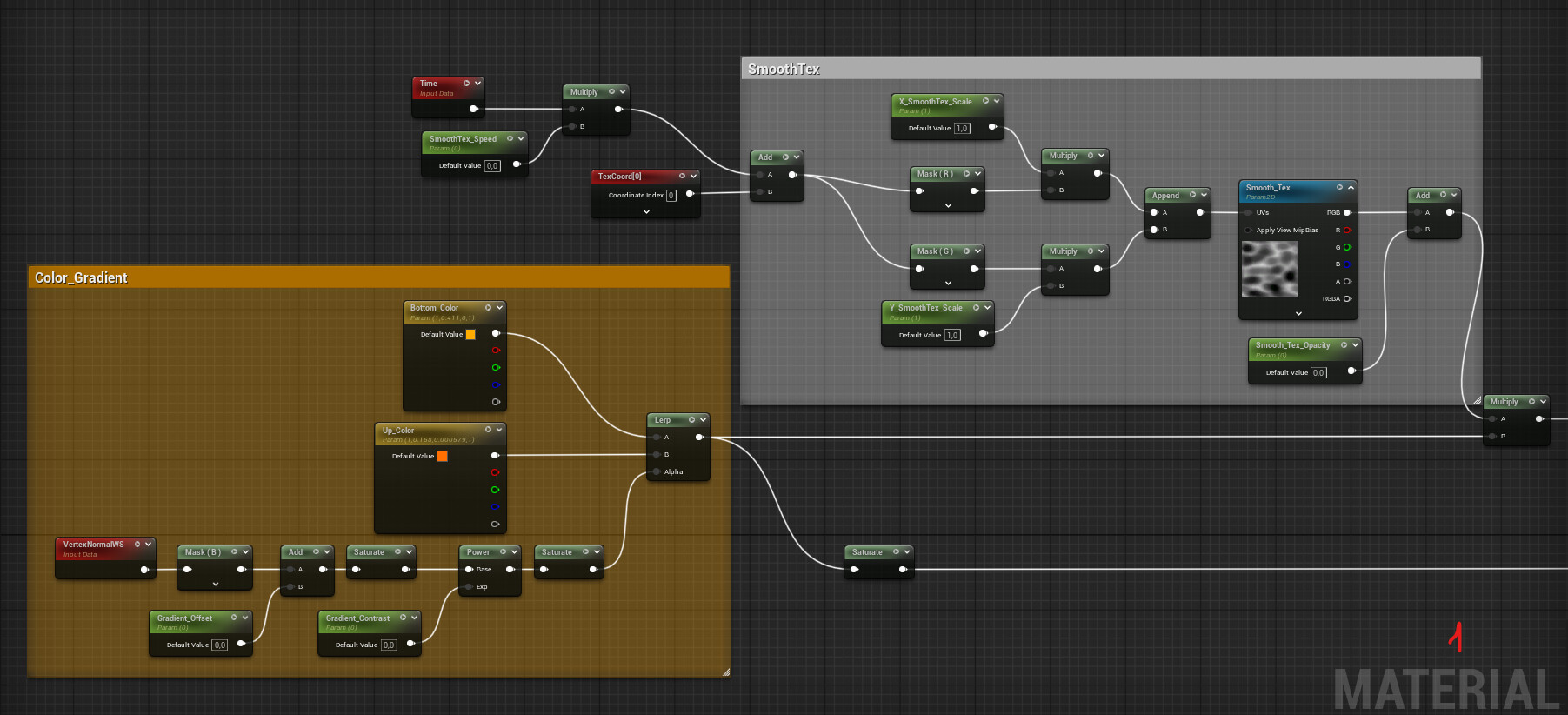
Task: Click the red R output pin on Smooth_Tex
Action: [1347, 231]
